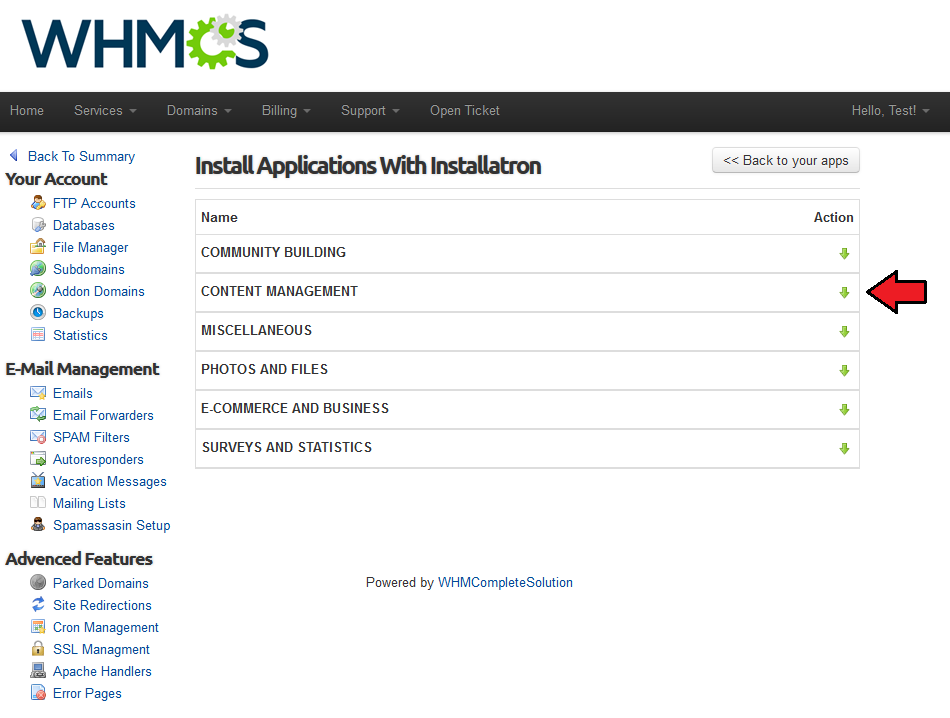Open the Hello, Test! user menu
The image size is (950, 718).
pyautogui.click(x=890, y=111)
